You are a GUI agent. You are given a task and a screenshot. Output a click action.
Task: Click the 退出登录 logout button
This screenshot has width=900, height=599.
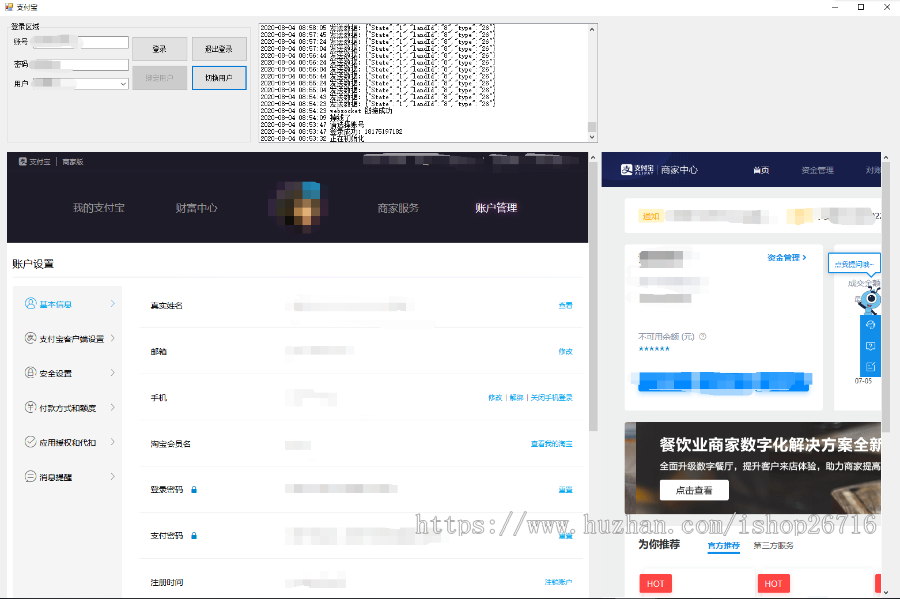(219, 49)
